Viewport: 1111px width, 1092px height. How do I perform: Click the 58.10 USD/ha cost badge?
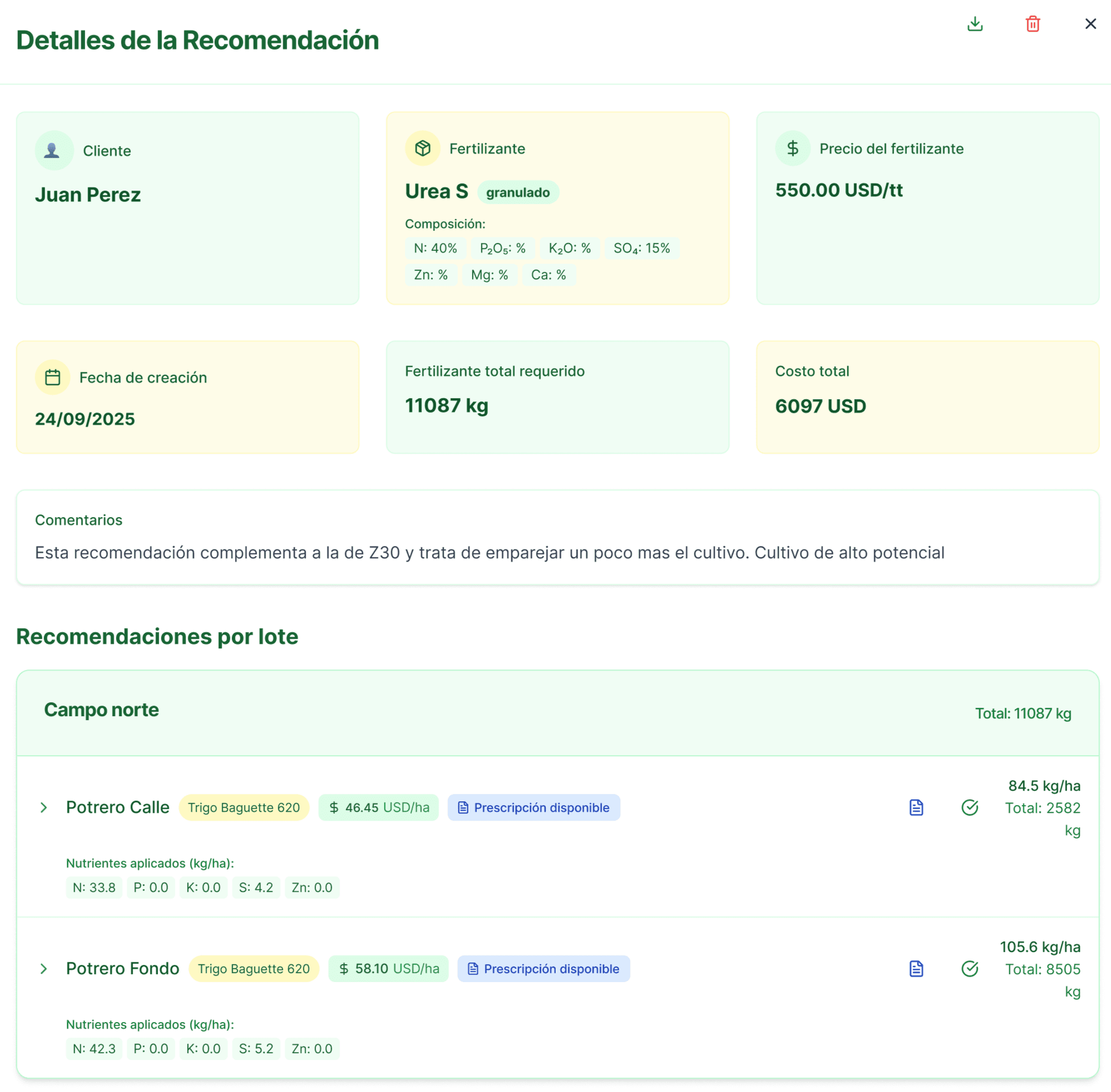click(x=388, y=969)
